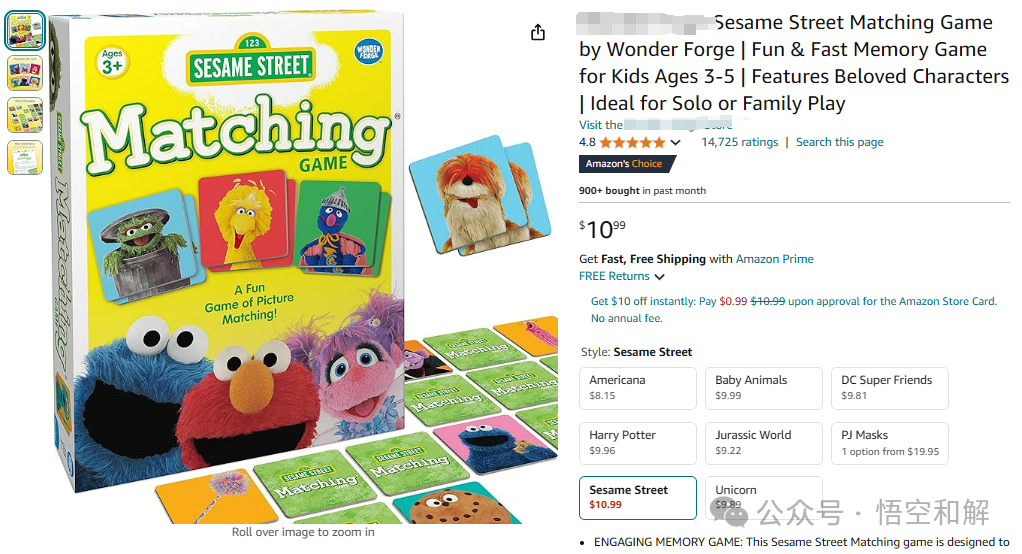Select the second product thumbnail
The image size is (1022, 554).
pyautogui.click(x=25, y=73)
